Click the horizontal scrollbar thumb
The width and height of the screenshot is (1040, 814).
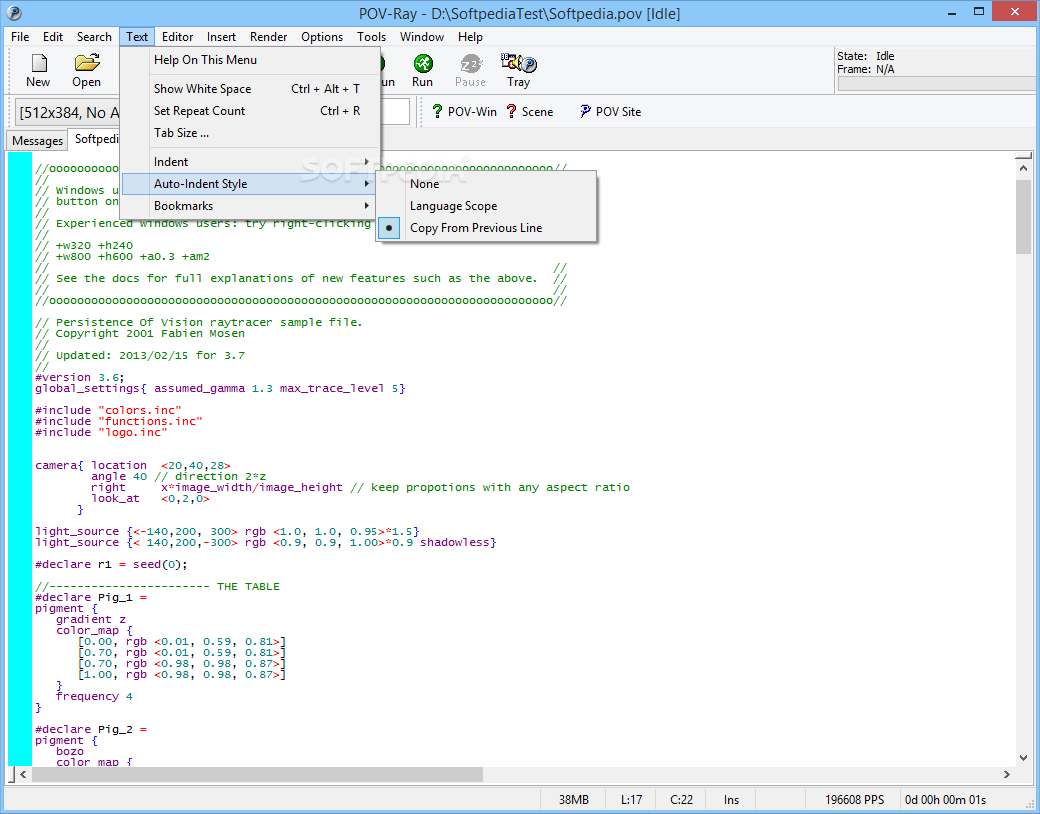tap(257, 774)
